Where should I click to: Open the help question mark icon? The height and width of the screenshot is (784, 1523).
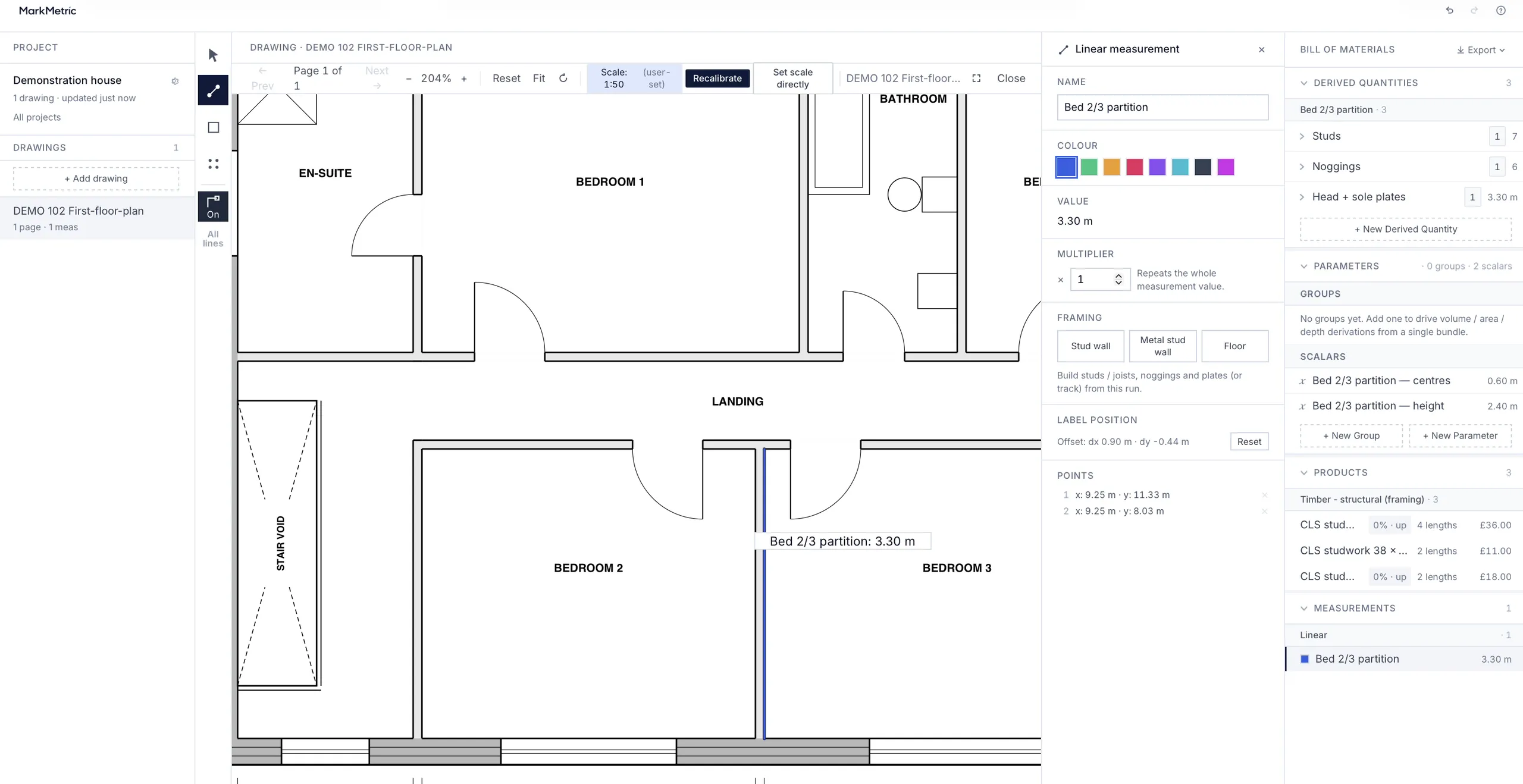point(1501,11)
